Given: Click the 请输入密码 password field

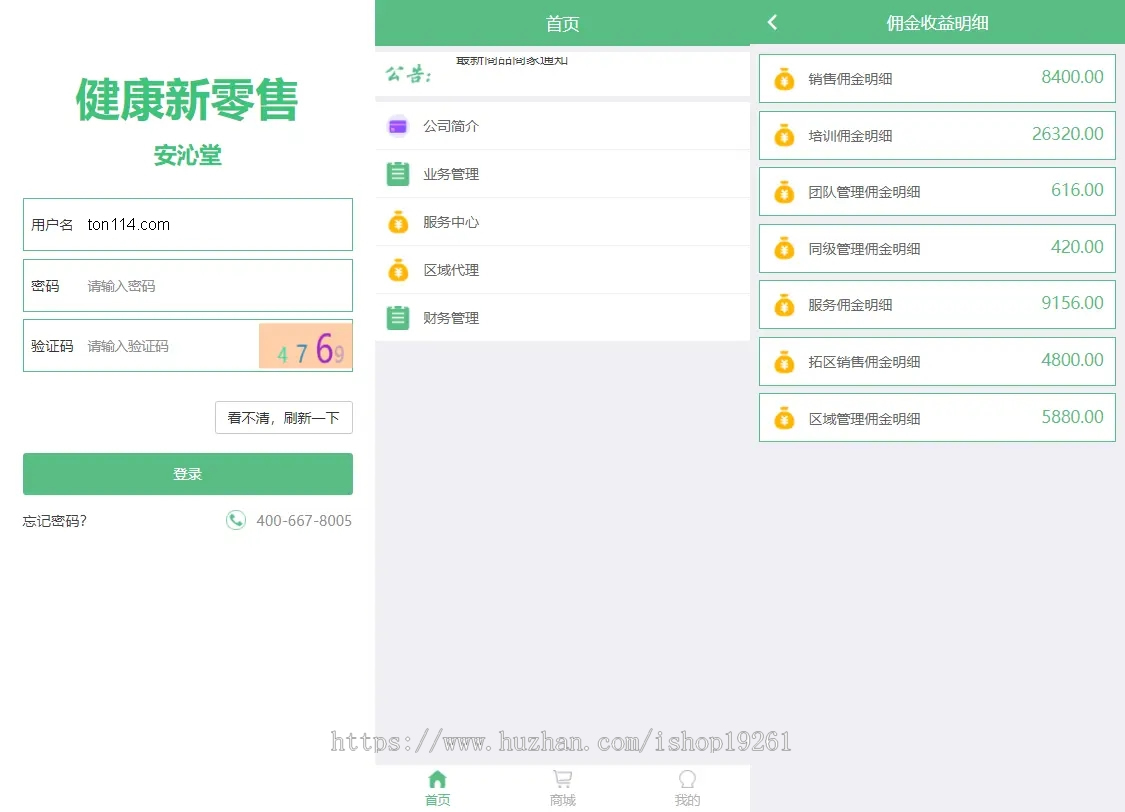Looking at the screenshot, I should (188, 285).
